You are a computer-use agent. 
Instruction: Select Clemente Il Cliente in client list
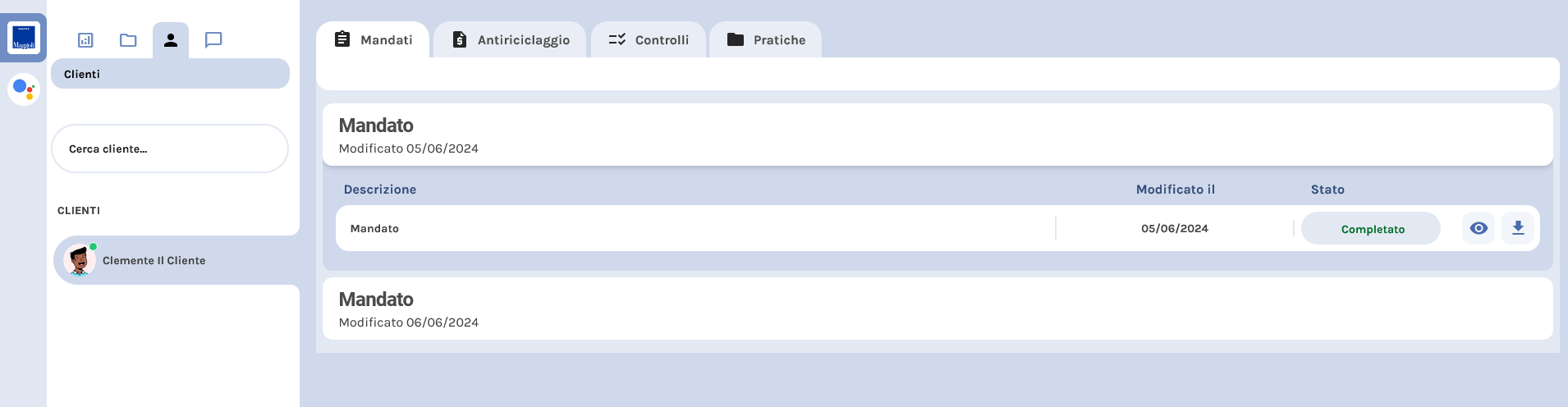(x=154, y=260)
